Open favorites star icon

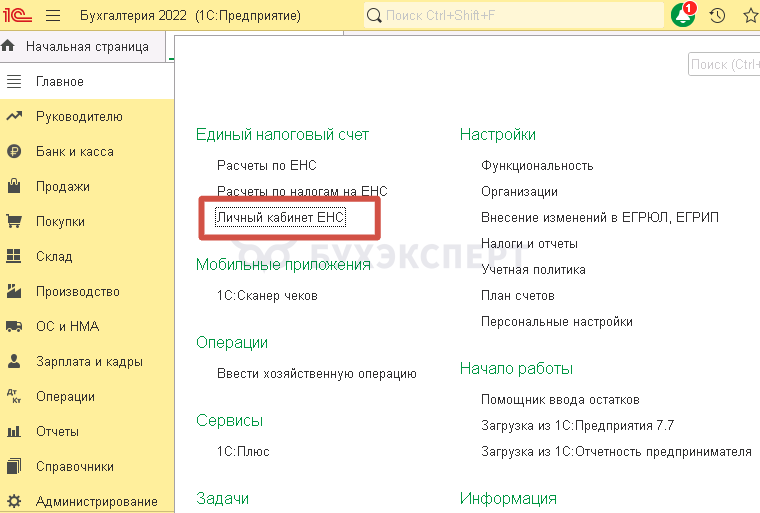click(x=751, y=16)
